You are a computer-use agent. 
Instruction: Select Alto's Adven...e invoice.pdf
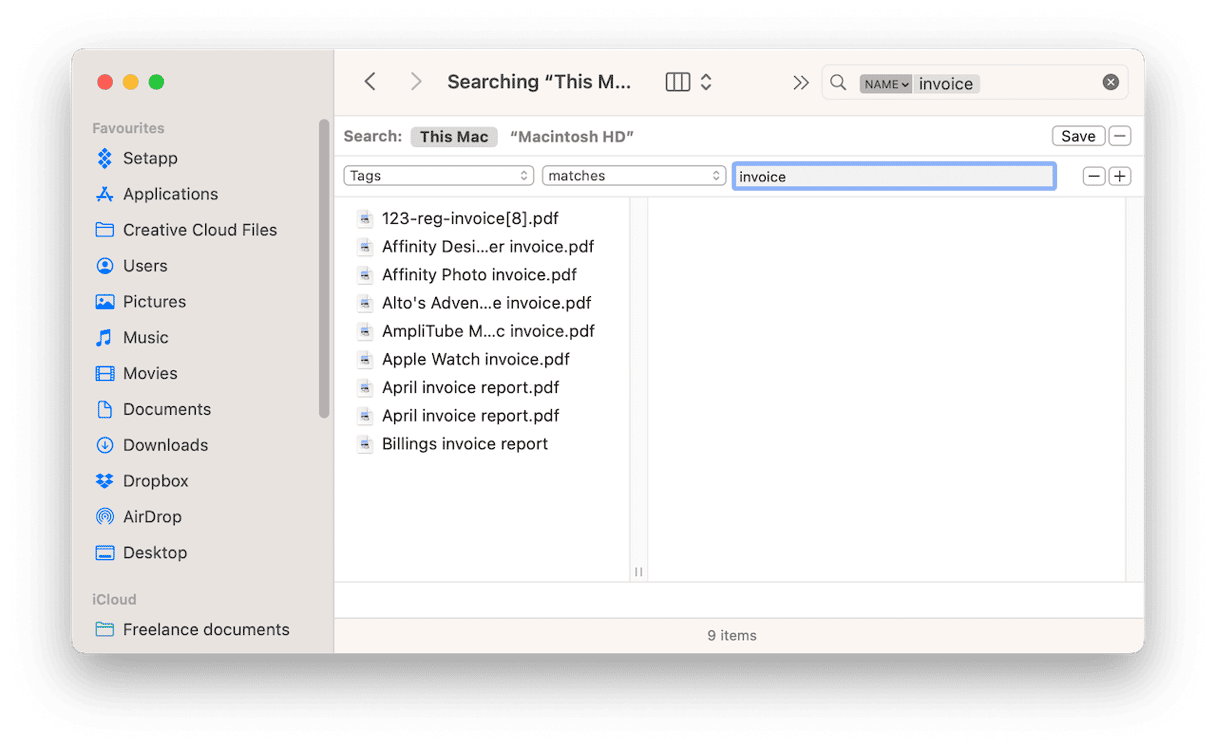pos(486,303)
